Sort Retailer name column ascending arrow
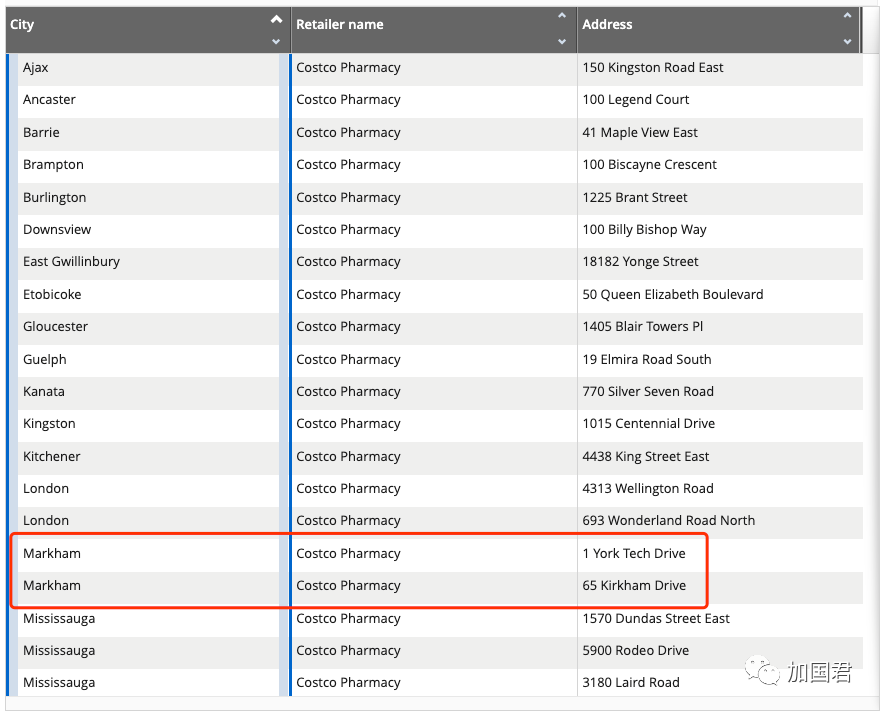The image size is (881, 711). point(561,16)
